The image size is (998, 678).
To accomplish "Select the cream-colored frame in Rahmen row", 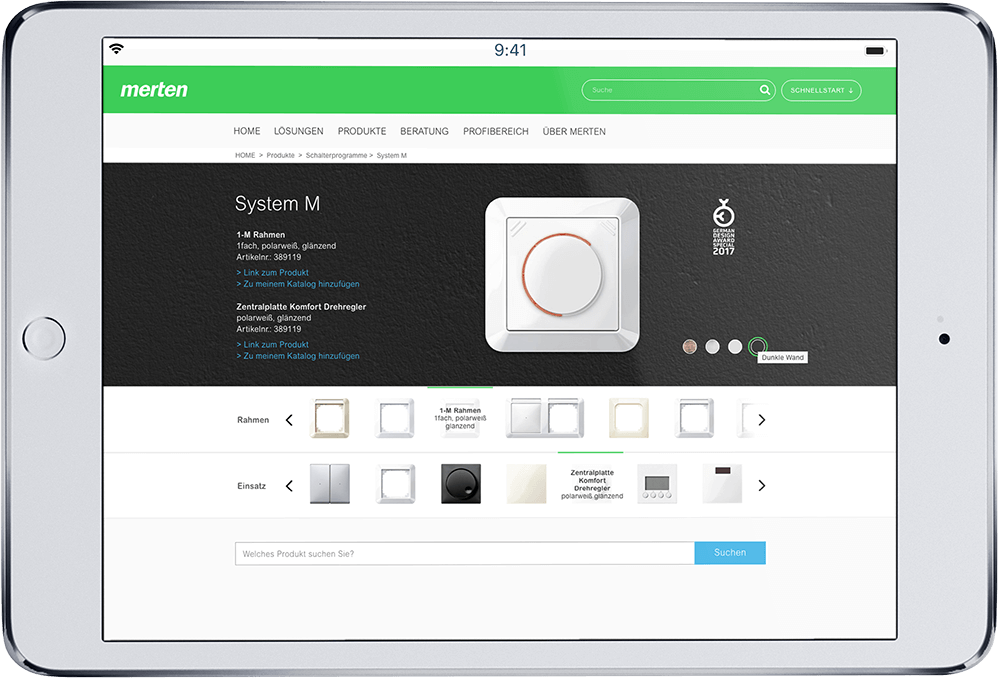I will point(629,418).
